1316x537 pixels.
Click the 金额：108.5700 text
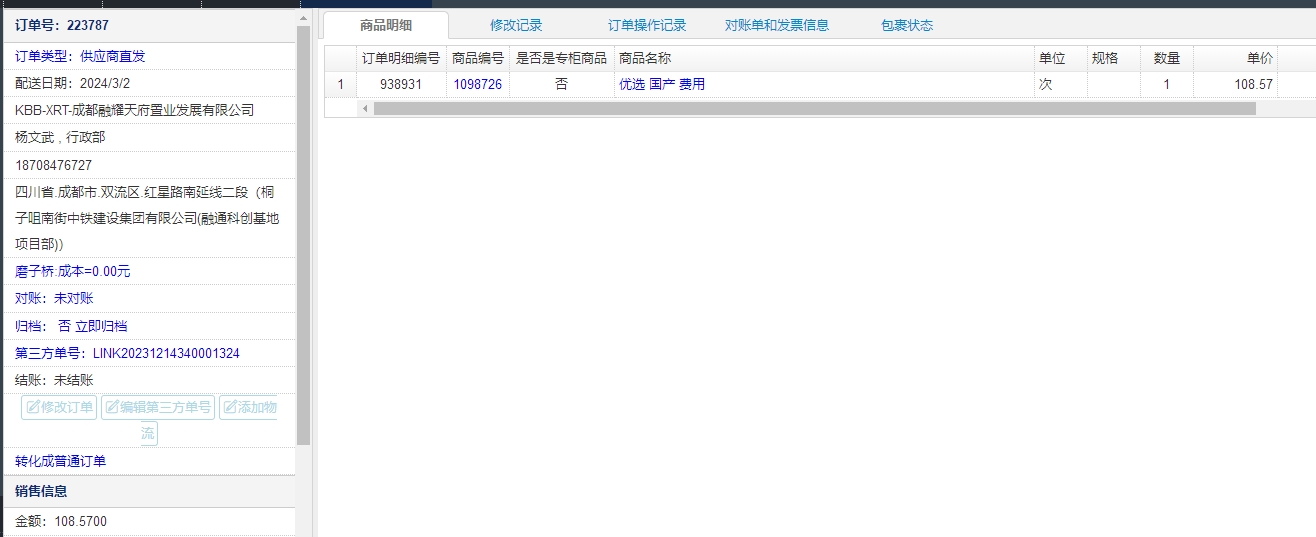pos(61,521)
